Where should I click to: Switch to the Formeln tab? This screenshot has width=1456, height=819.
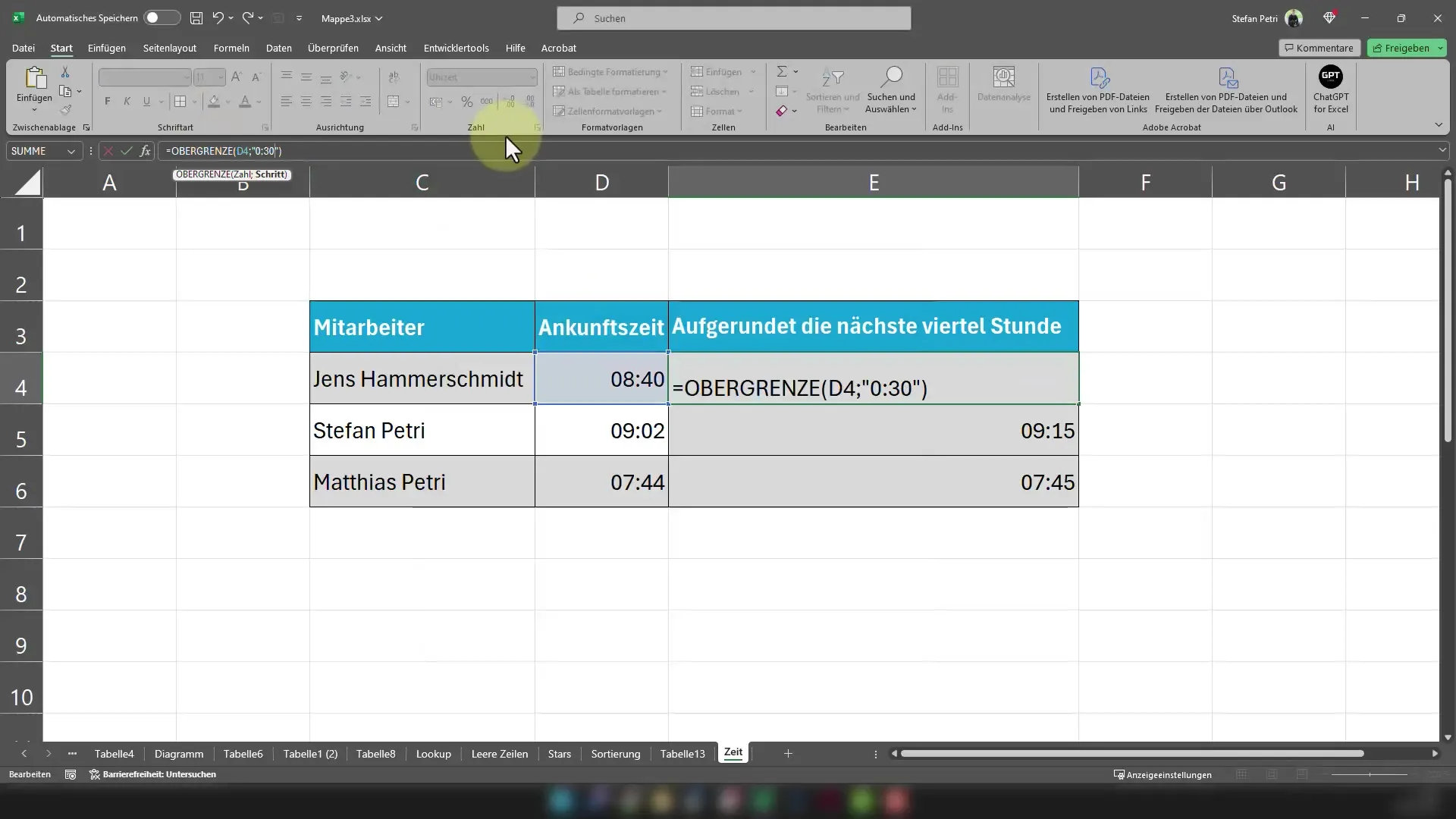tap(231, 48)
